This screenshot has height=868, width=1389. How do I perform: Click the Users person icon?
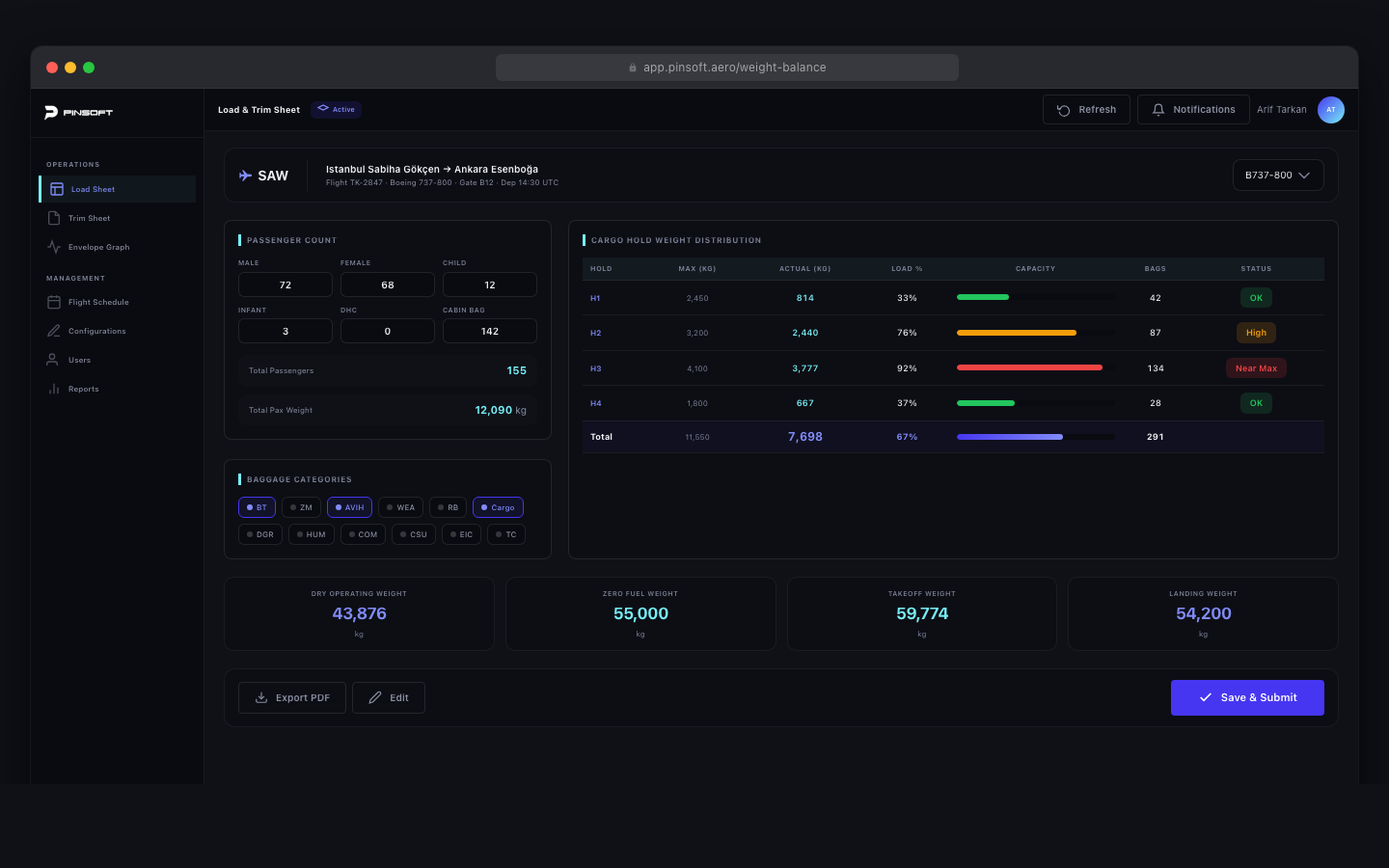(x=53, y=360)
